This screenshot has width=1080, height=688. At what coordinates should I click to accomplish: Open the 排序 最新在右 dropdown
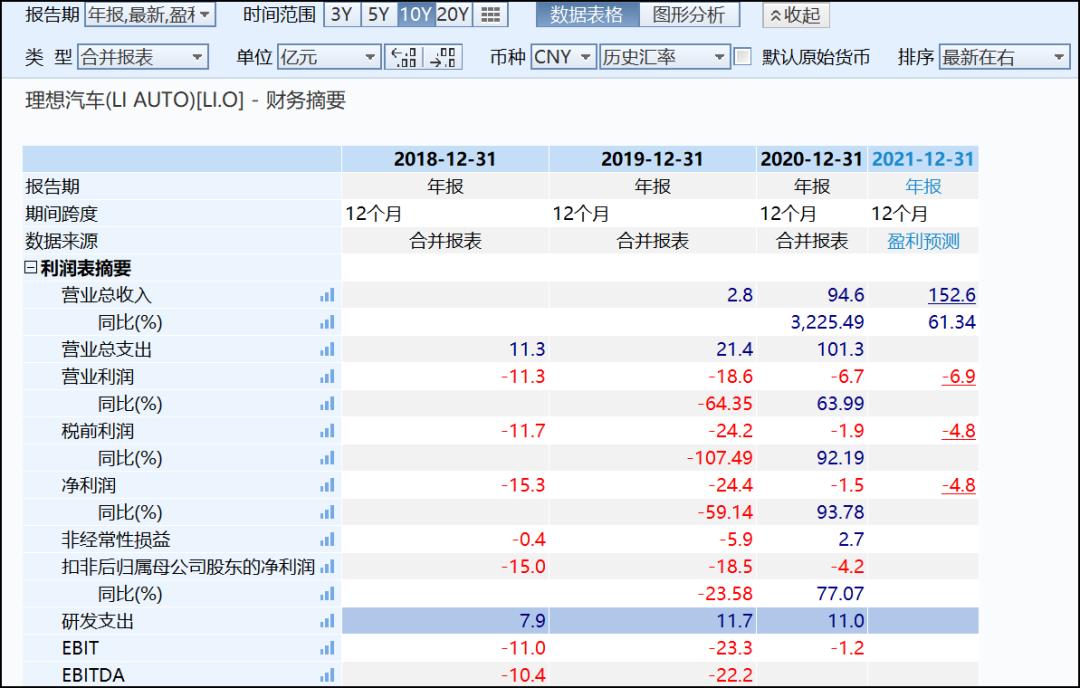[x=1004, y=57]
